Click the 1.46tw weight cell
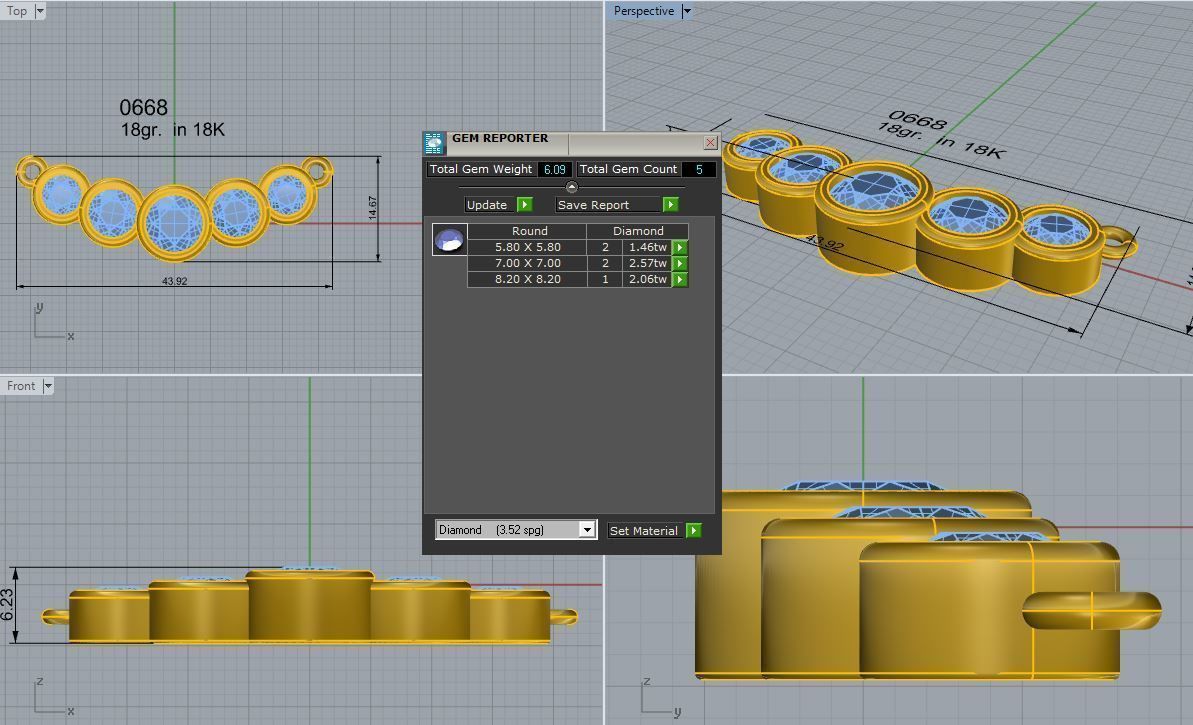The width and height of the screenshot is (1193, 725). click(x=647, y=247)
